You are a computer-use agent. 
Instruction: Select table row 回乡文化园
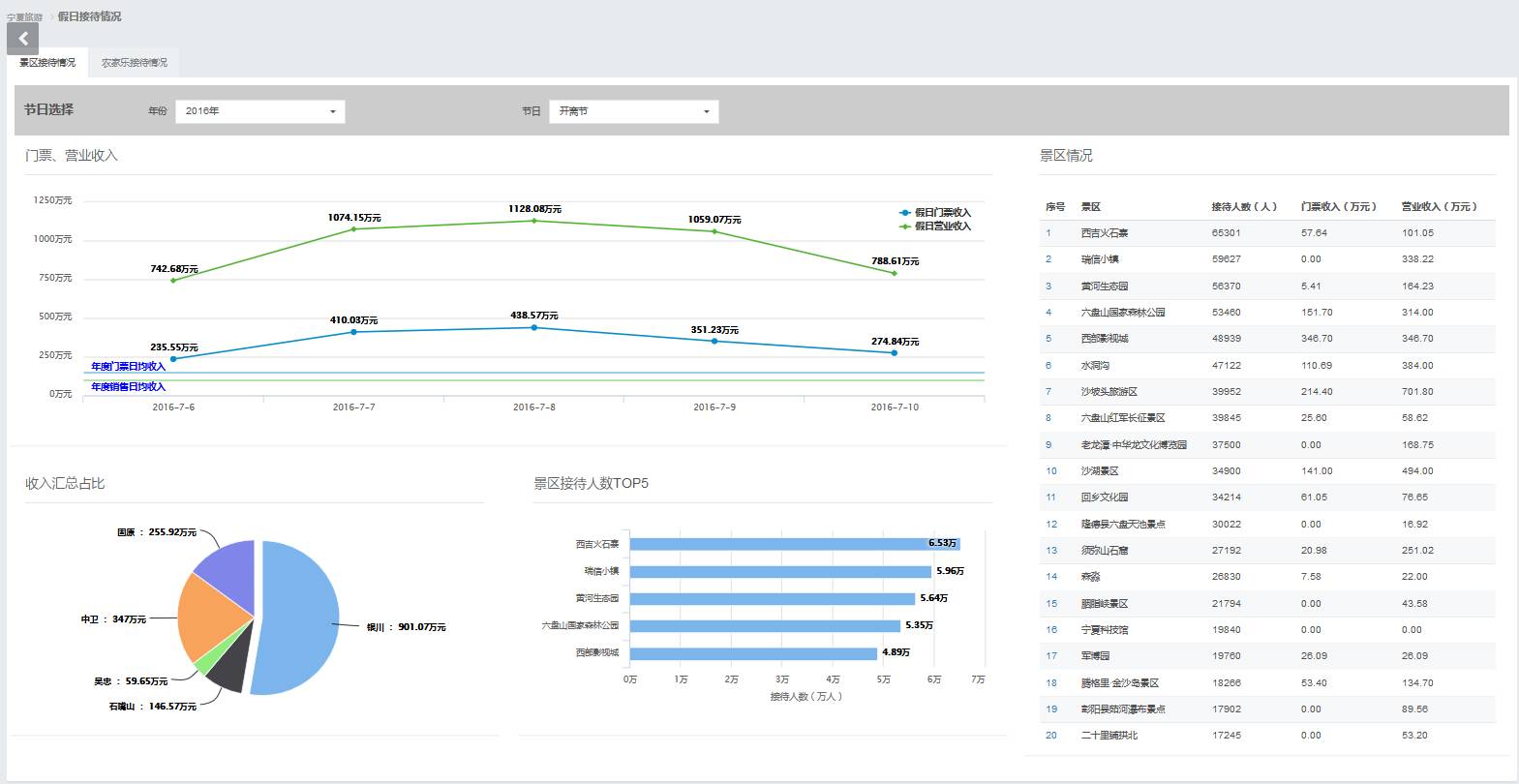[x=1265, y=498]
